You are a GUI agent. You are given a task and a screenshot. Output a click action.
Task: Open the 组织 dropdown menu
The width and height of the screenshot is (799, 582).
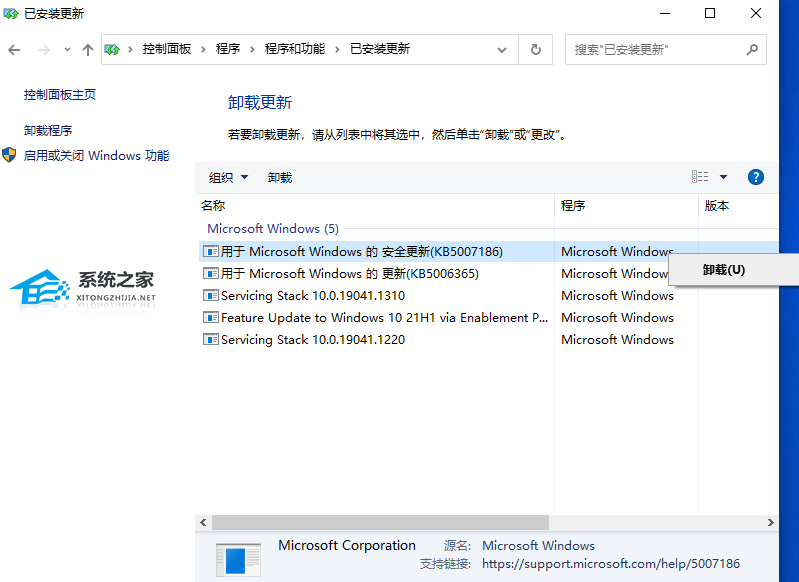pos(228,177)
